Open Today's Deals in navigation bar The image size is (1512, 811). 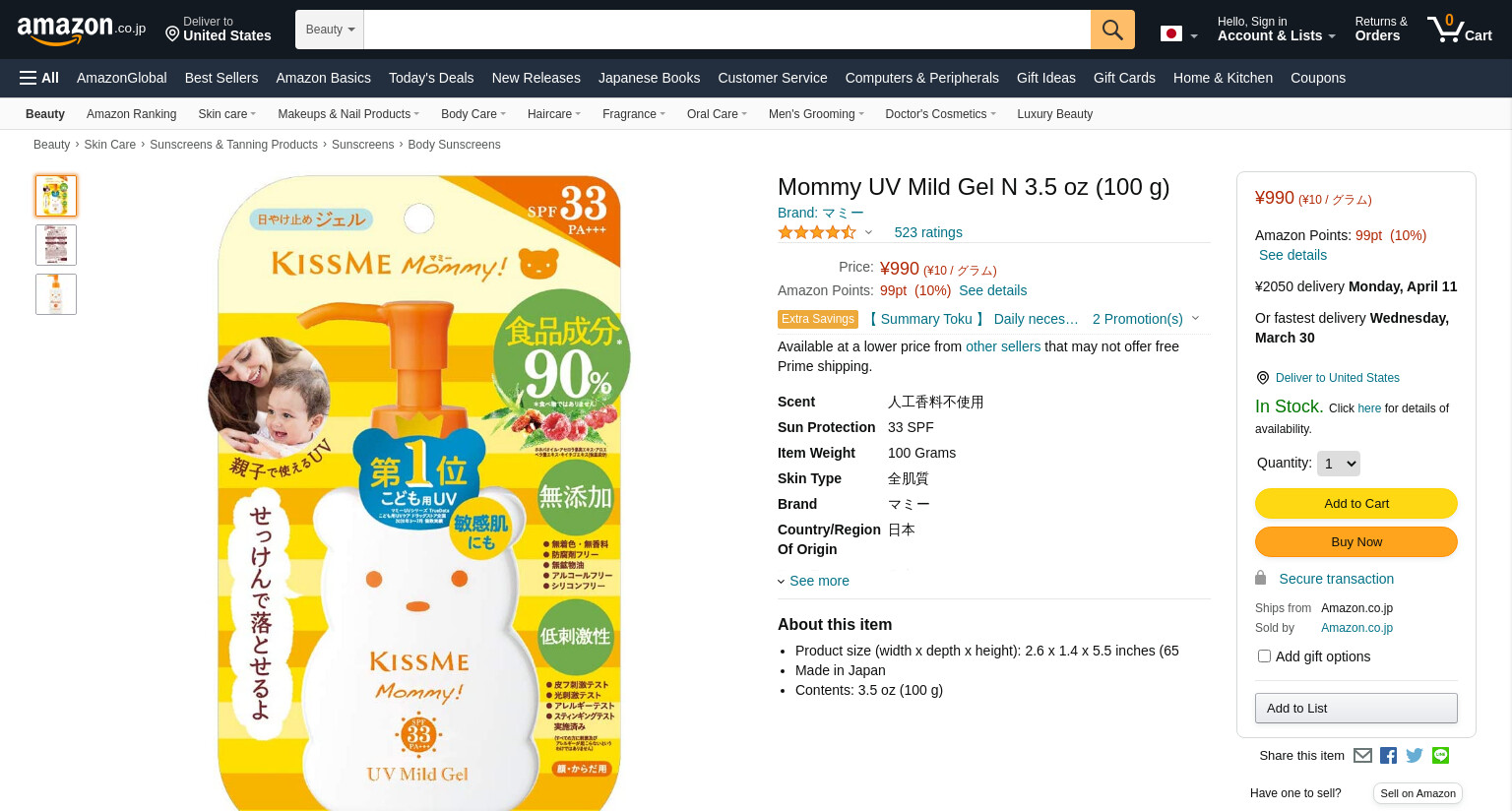(x=431, y=78)
